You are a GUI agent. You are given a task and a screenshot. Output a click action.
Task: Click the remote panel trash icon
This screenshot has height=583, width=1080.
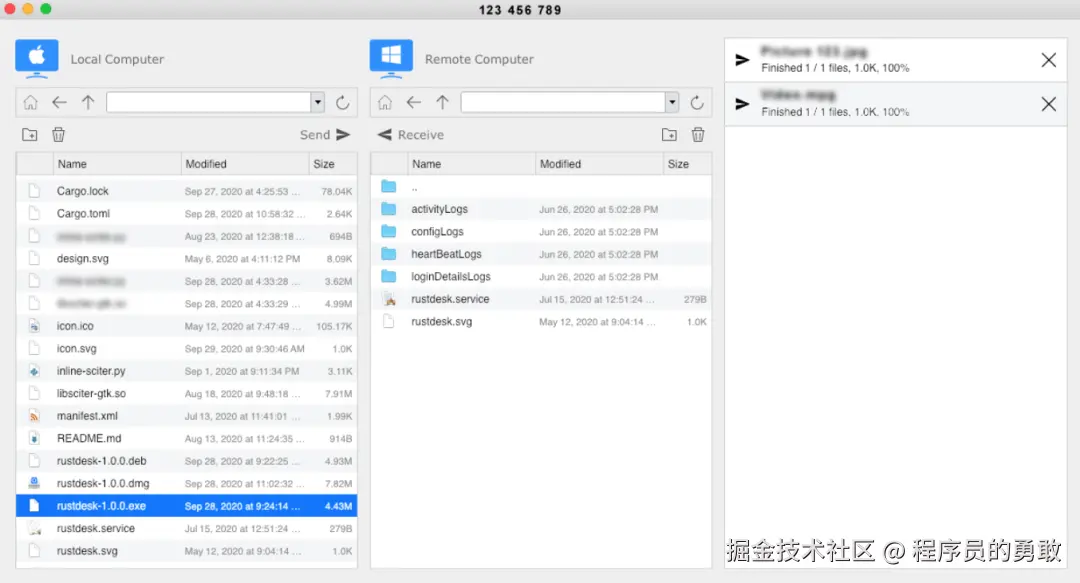[x=698, y=134]
